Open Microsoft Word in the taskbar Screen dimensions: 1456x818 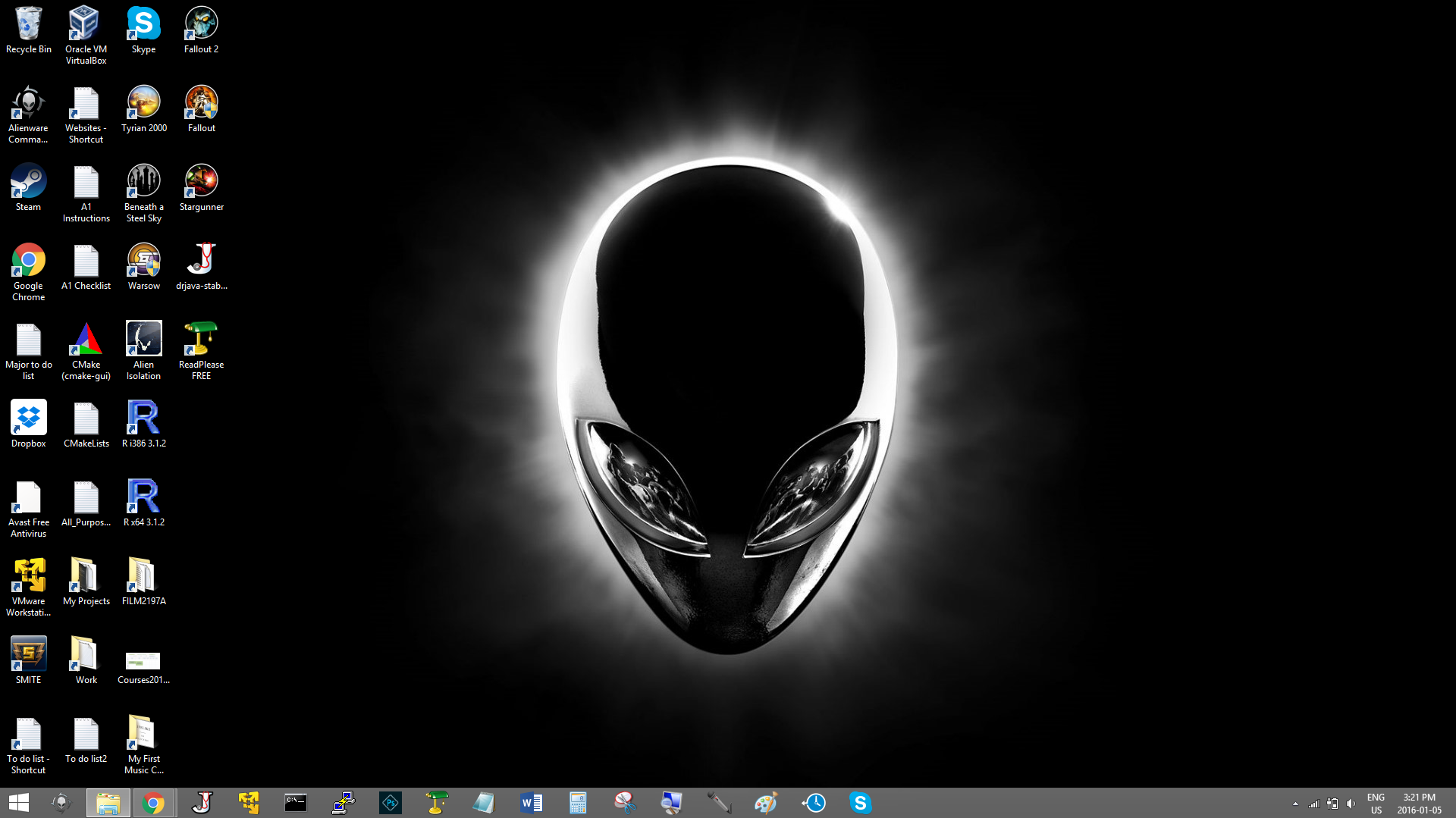coord(531,803)
